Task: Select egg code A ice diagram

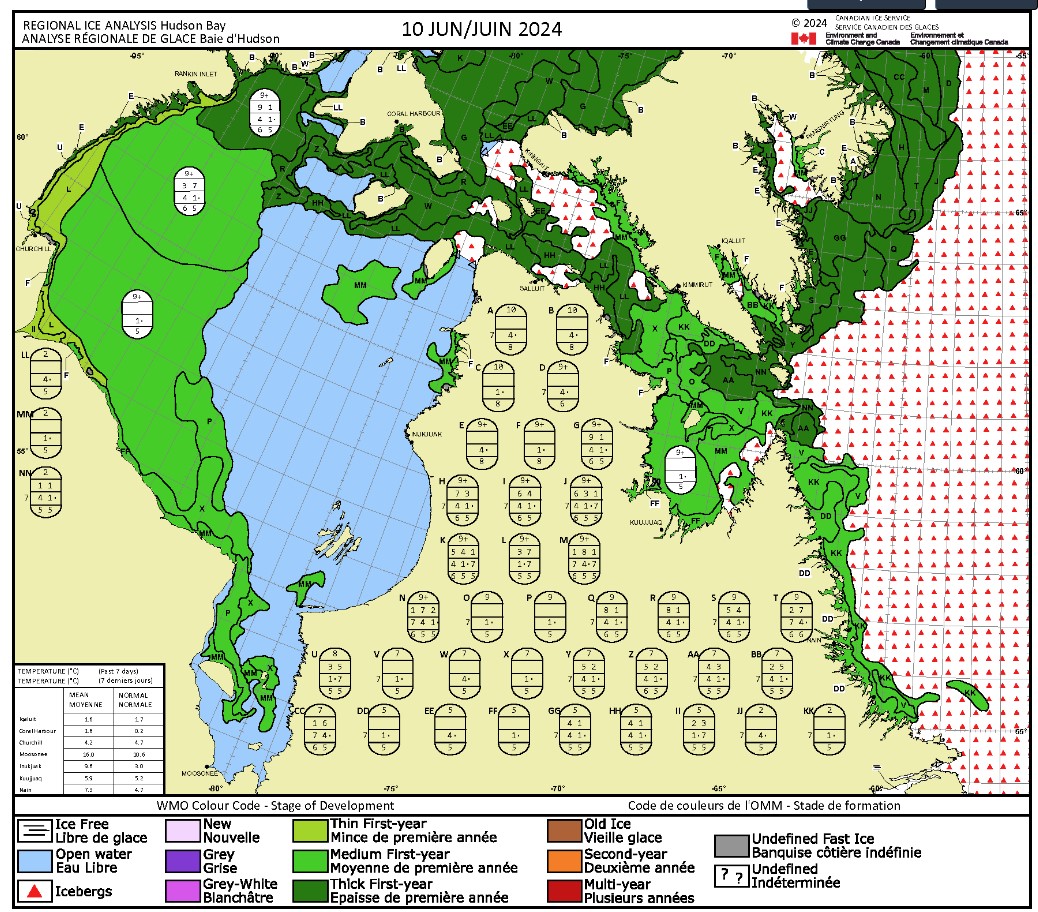Action: coord(511,328)
